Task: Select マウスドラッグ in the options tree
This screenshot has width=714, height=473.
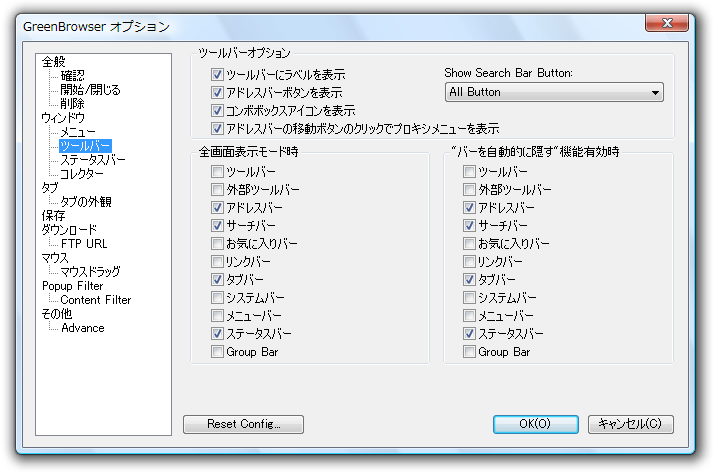Action: (x=90, y=272)
